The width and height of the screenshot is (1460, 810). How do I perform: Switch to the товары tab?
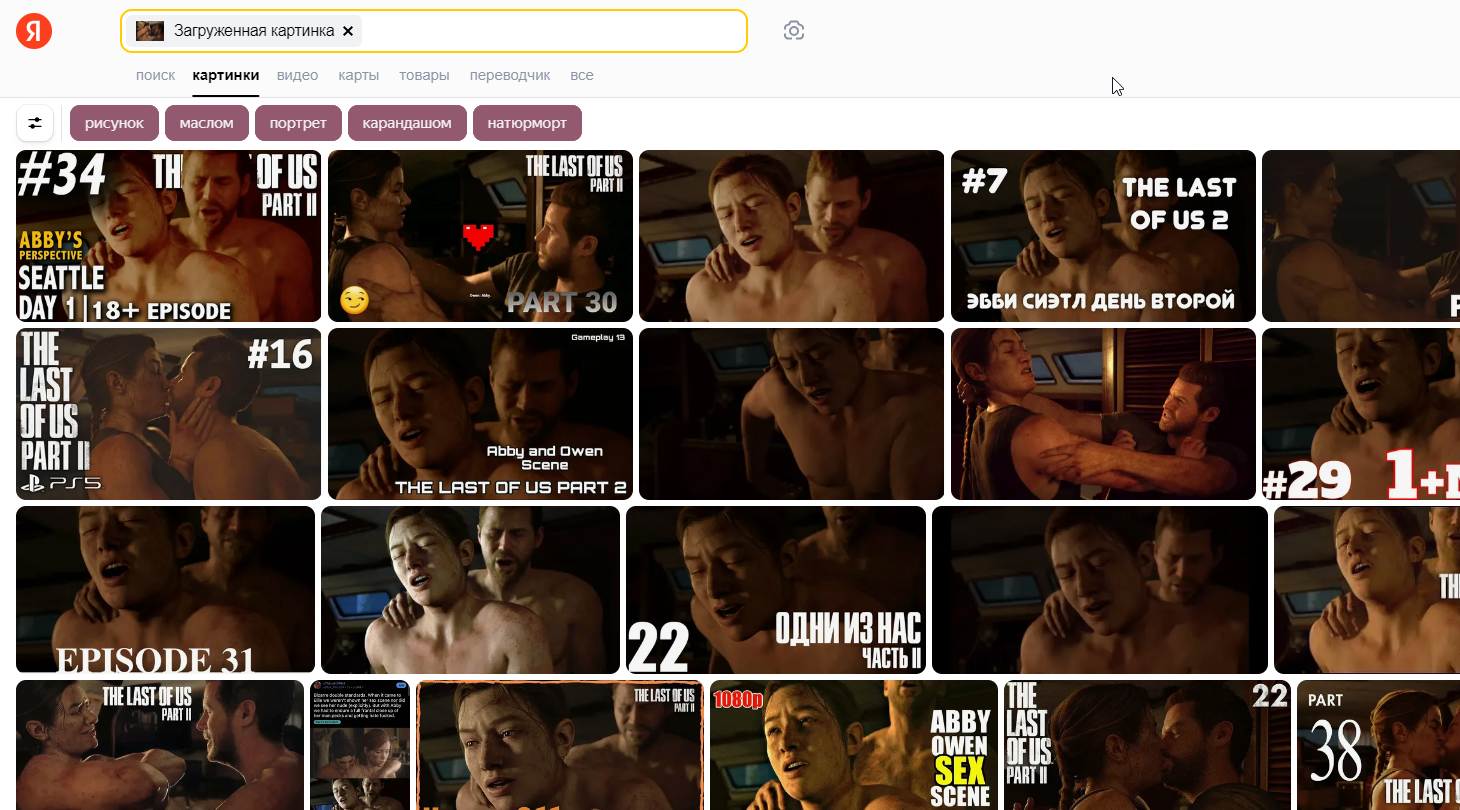[424, 75]
